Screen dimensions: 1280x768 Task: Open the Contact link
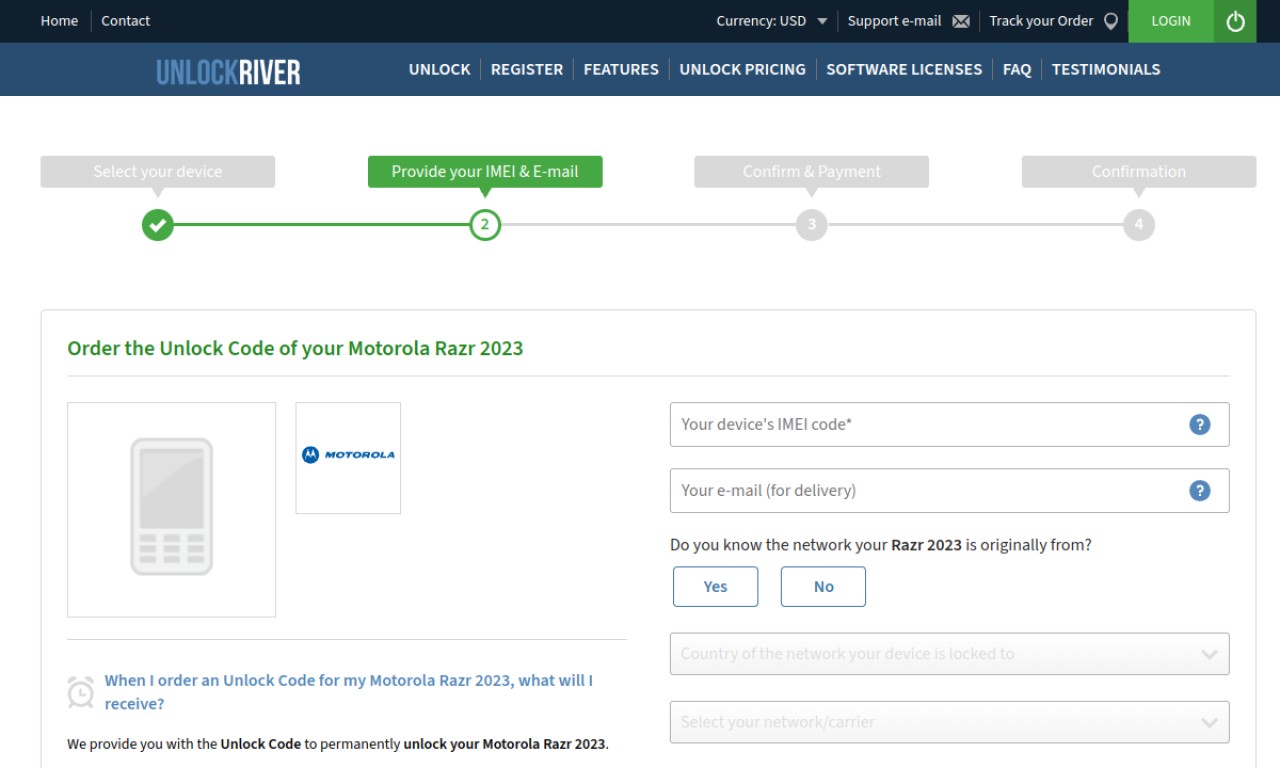pyautogui.click(x=126, y=21)
